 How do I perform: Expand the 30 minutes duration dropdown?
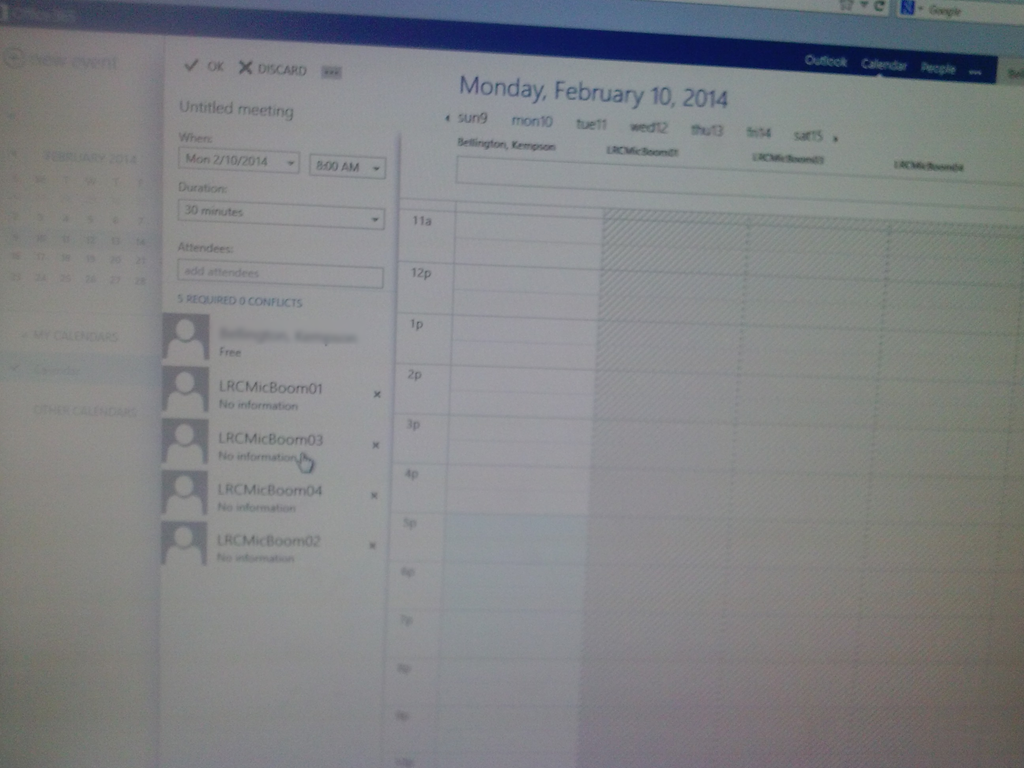pos(280,213)
